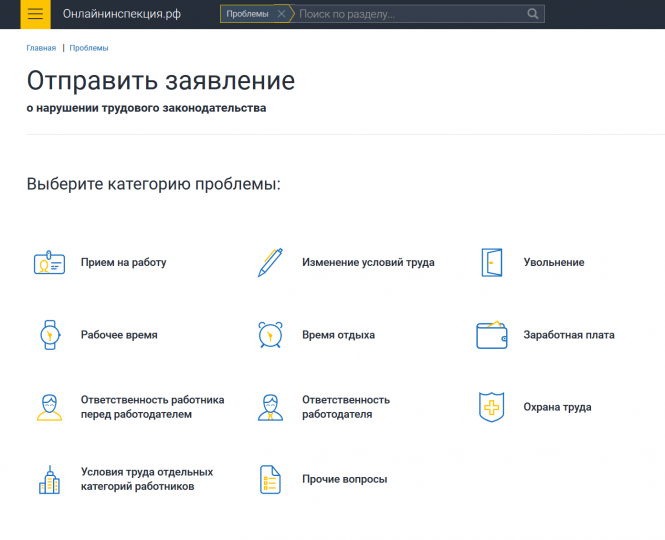The image size is (665, 540).
Task: Select the Время отдыха category
Action: tap(338, 335)
